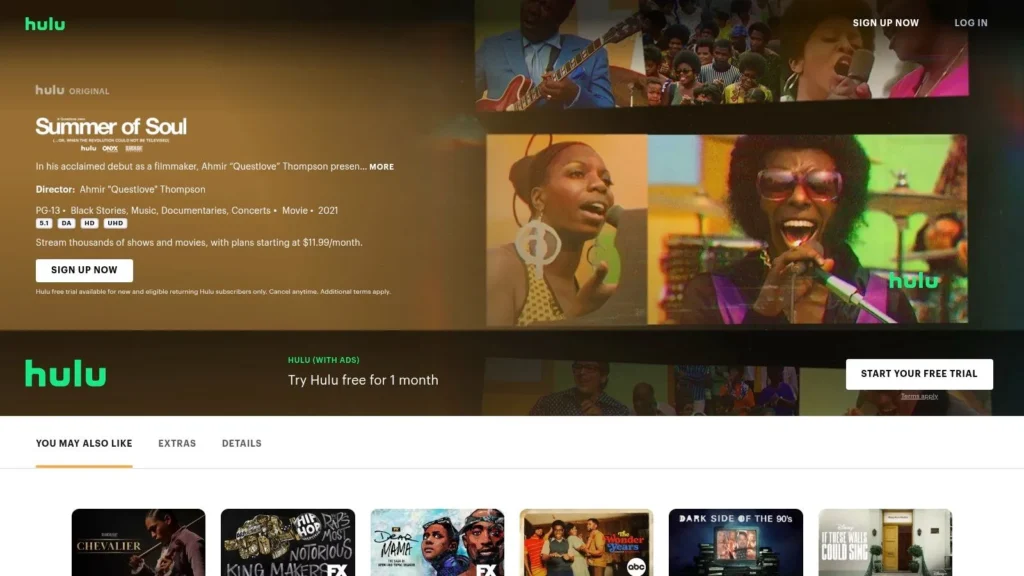Image resolution: width=1024 pixels, height=576 pixels.
Task: Click the HULU (WITH ADS) label
Action: (x=323, y=360)
